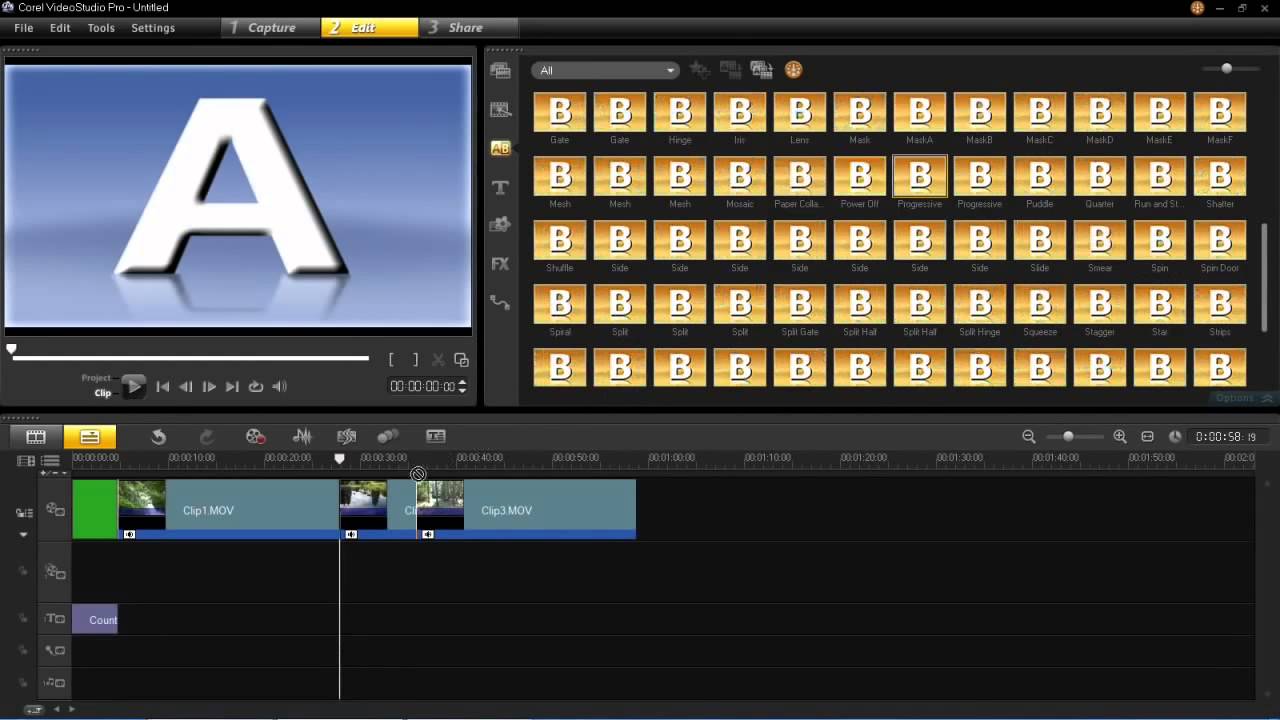Click the Split Clip scissors icon
1280x720 pixels.
click(438, 360)
